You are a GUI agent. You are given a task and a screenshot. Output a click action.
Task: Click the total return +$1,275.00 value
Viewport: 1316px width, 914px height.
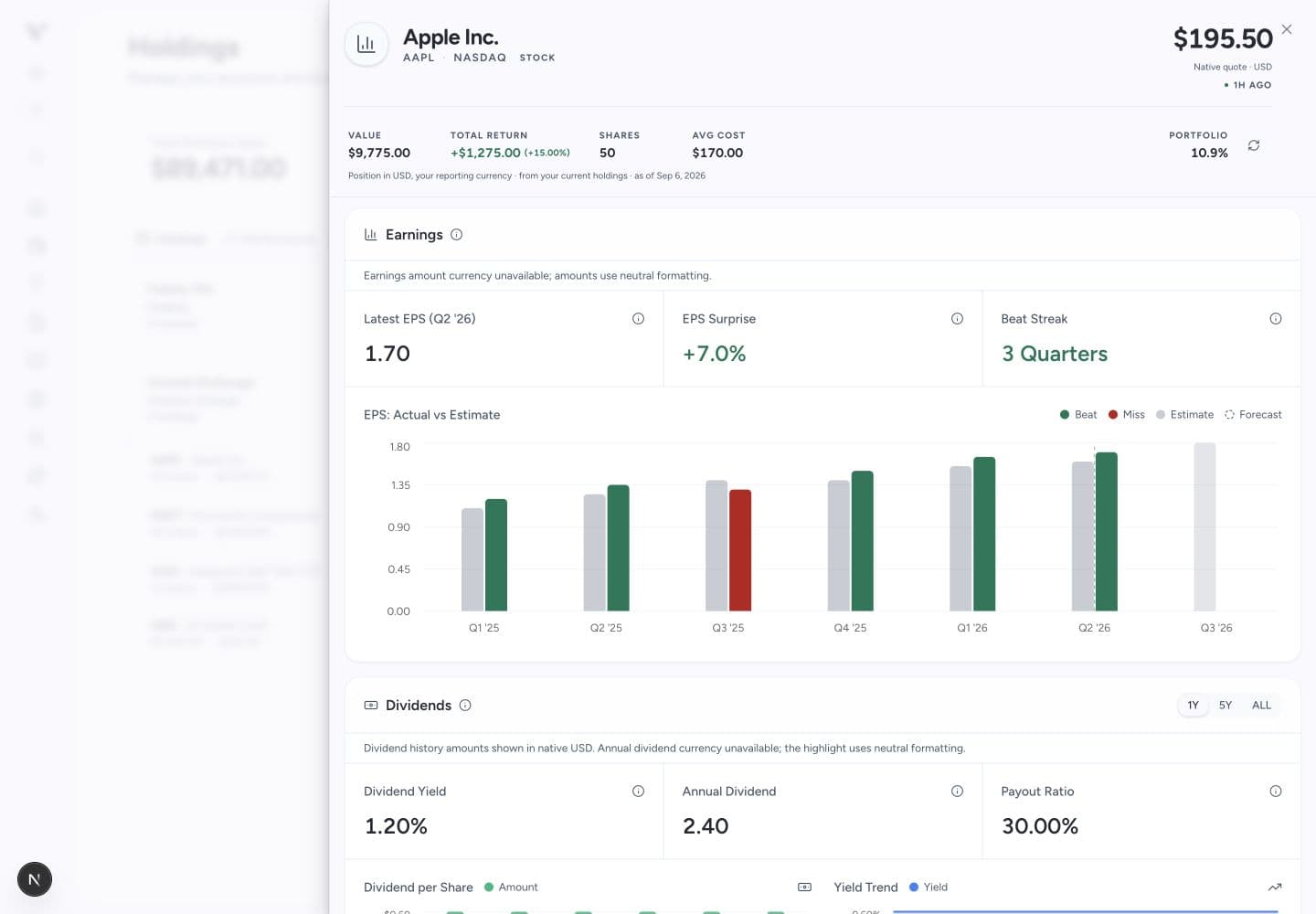point(485,153)
